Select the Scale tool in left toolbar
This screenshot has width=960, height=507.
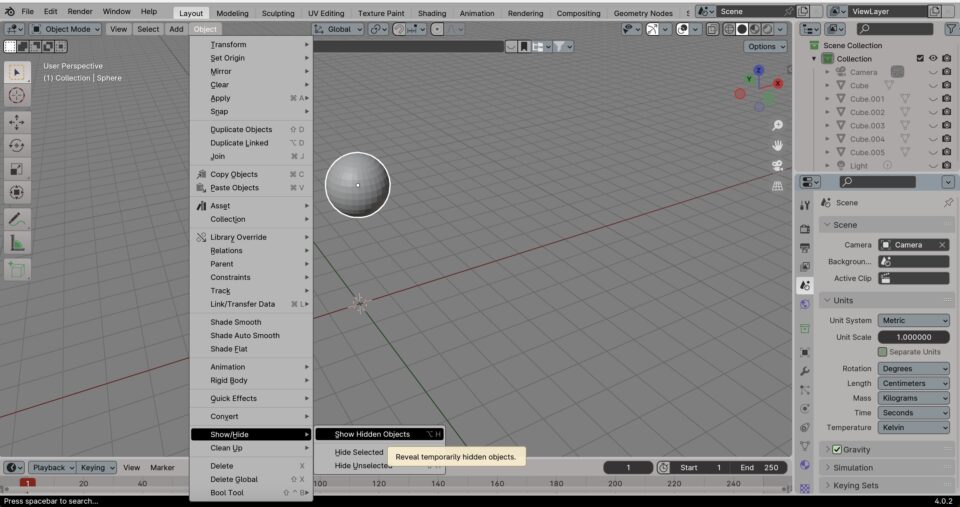pyautogui.click(x=17, y=169)
